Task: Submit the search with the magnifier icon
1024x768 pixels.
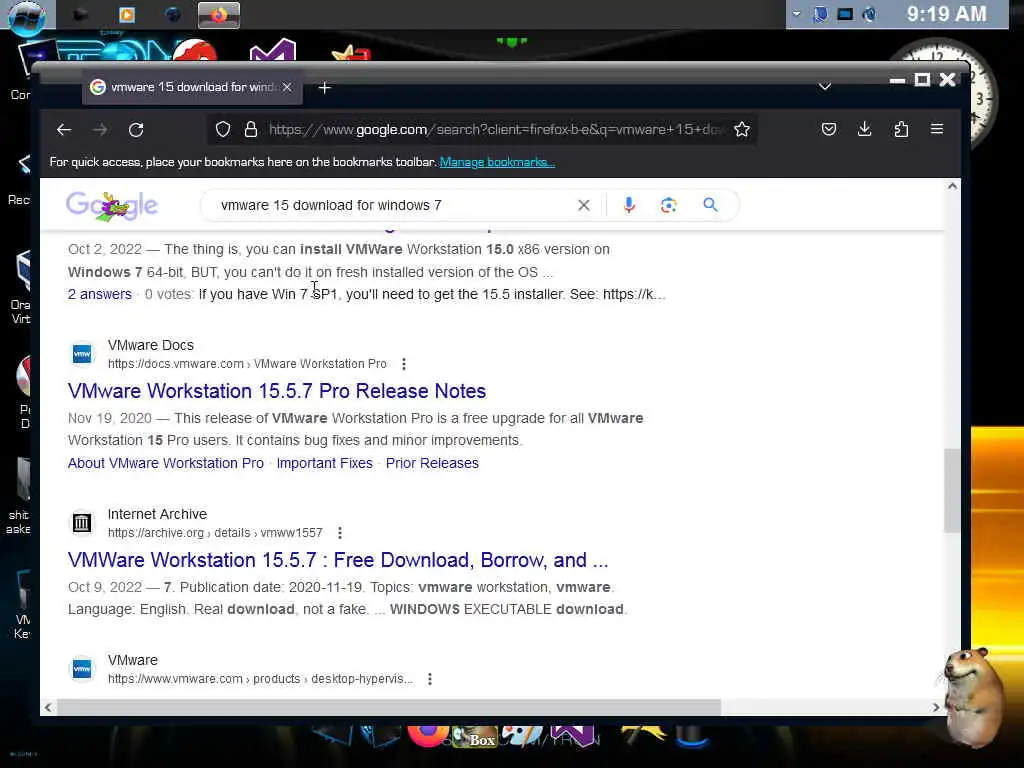Action: pyautogui.click(x=711, y=205)
